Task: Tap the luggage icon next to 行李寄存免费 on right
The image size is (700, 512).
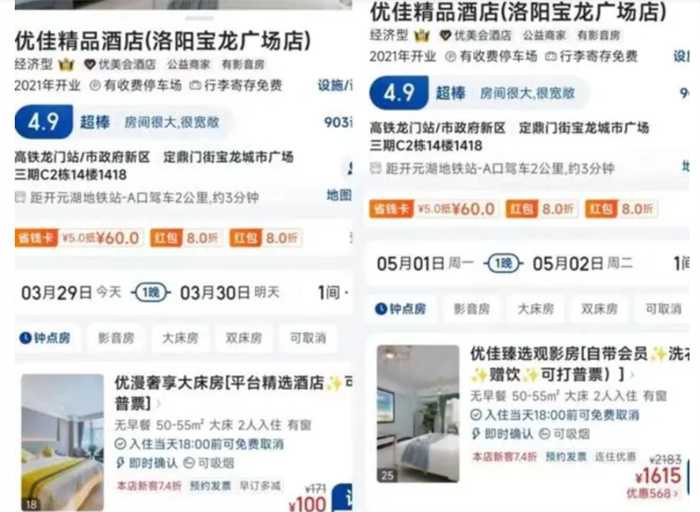Action: point(551,56)
